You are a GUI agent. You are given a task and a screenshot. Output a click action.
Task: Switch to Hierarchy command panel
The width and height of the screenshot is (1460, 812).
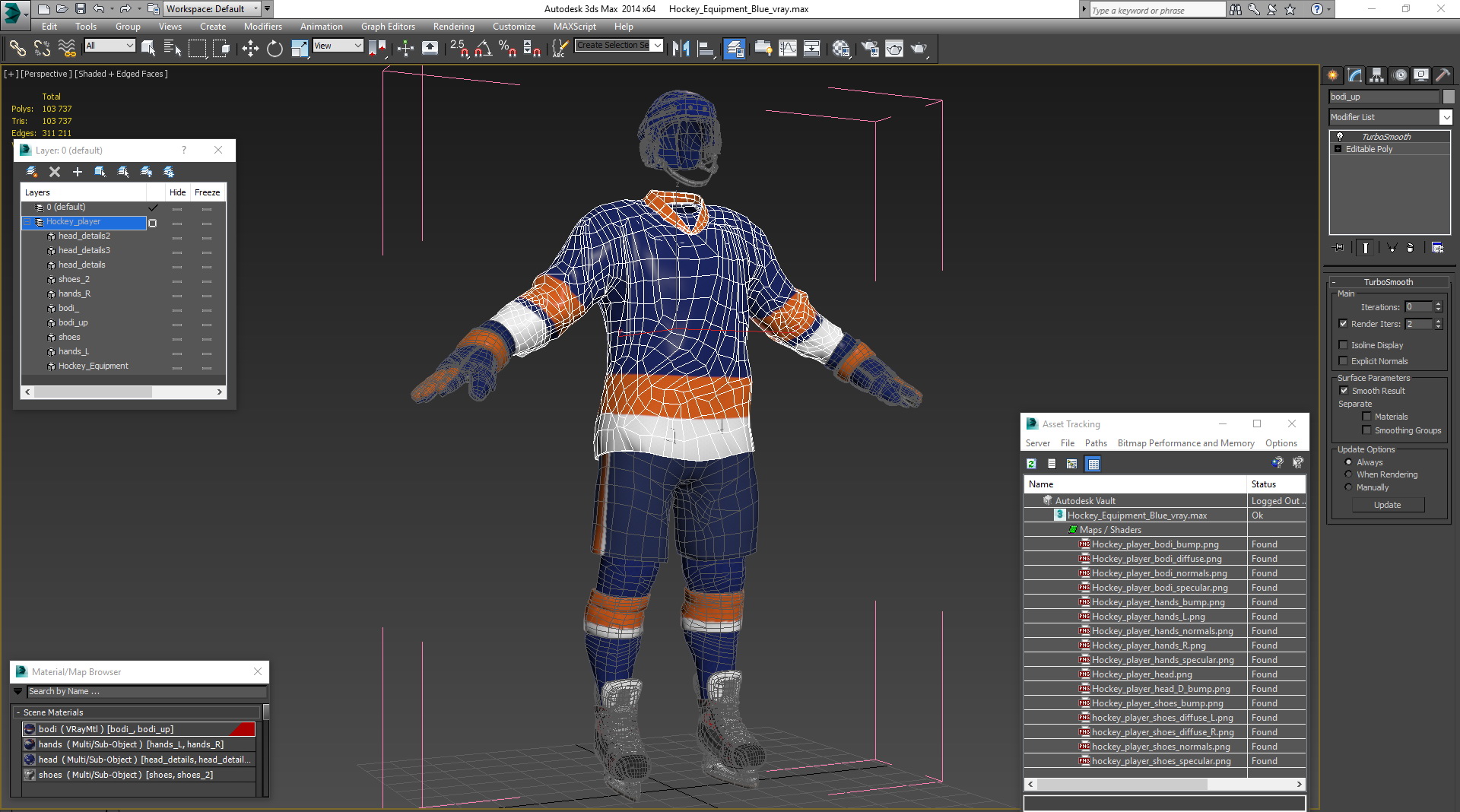[1377, 75]
